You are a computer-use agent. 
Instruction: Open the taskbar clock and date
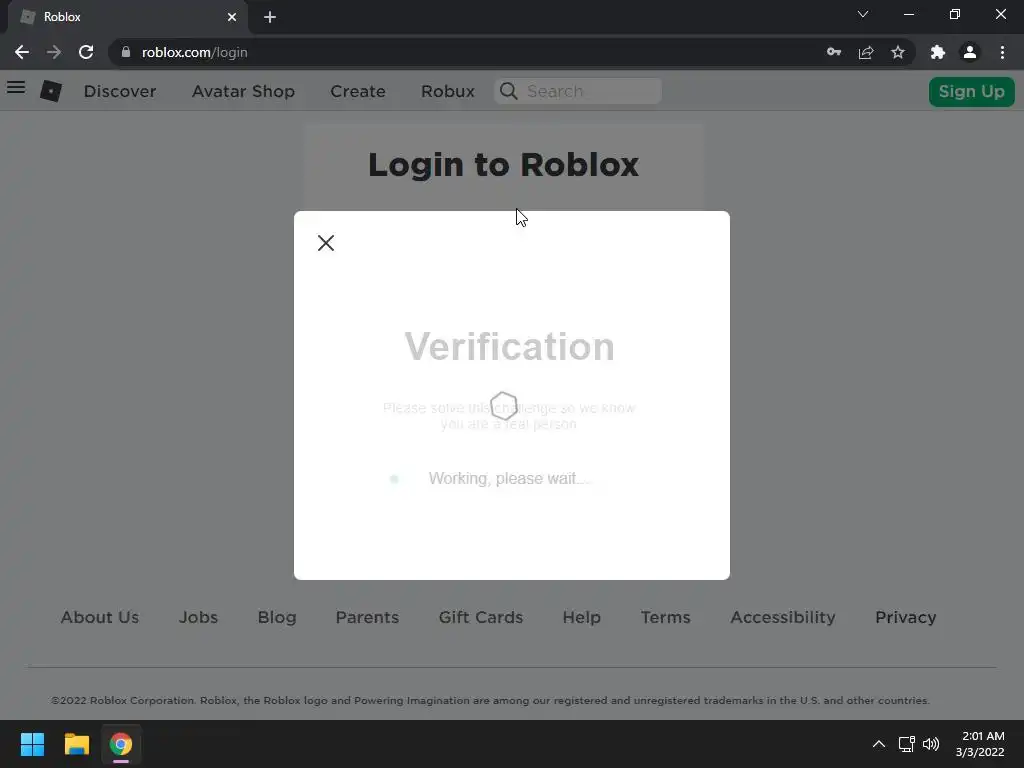click(980, 744)
